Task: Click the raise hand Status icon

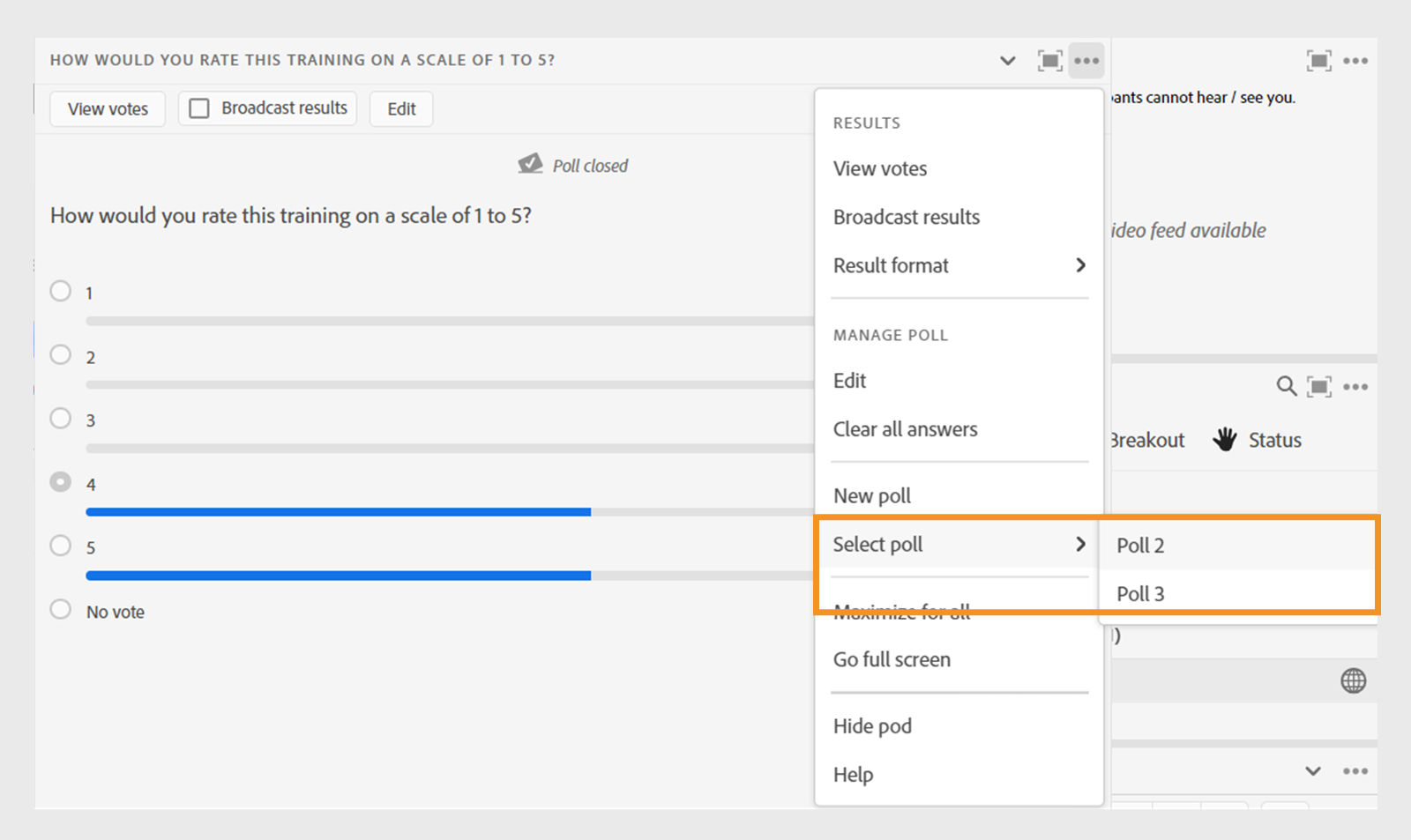Action: [x=1225, y=439]
